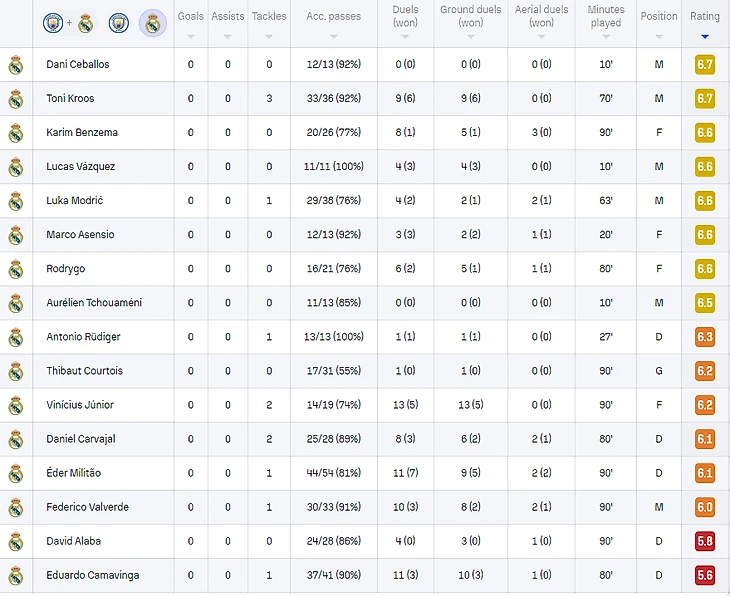The image size is (730, 596).
Task: Click the Rating column sort arrow
Action: pyautogui.click(x=705, y=36)
